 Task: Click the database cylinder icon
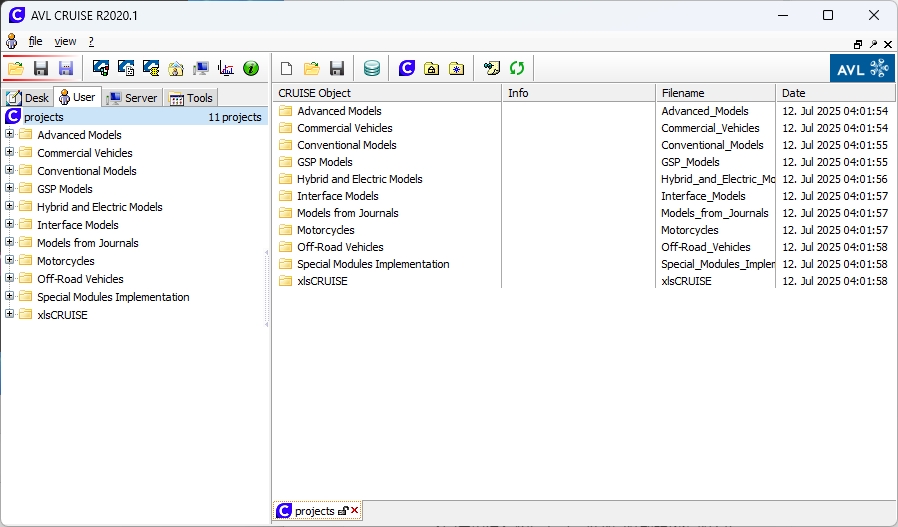click(372, 69)
